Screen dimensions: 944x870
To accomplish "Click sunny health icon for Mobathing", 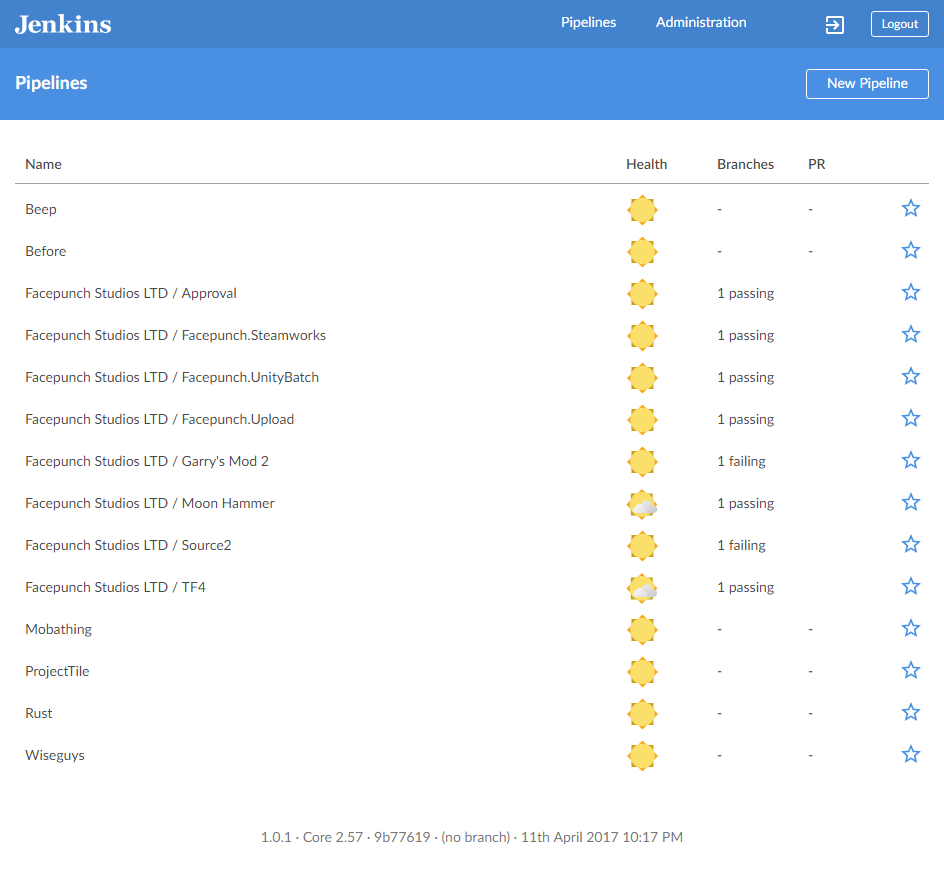I will coord(642,630).
